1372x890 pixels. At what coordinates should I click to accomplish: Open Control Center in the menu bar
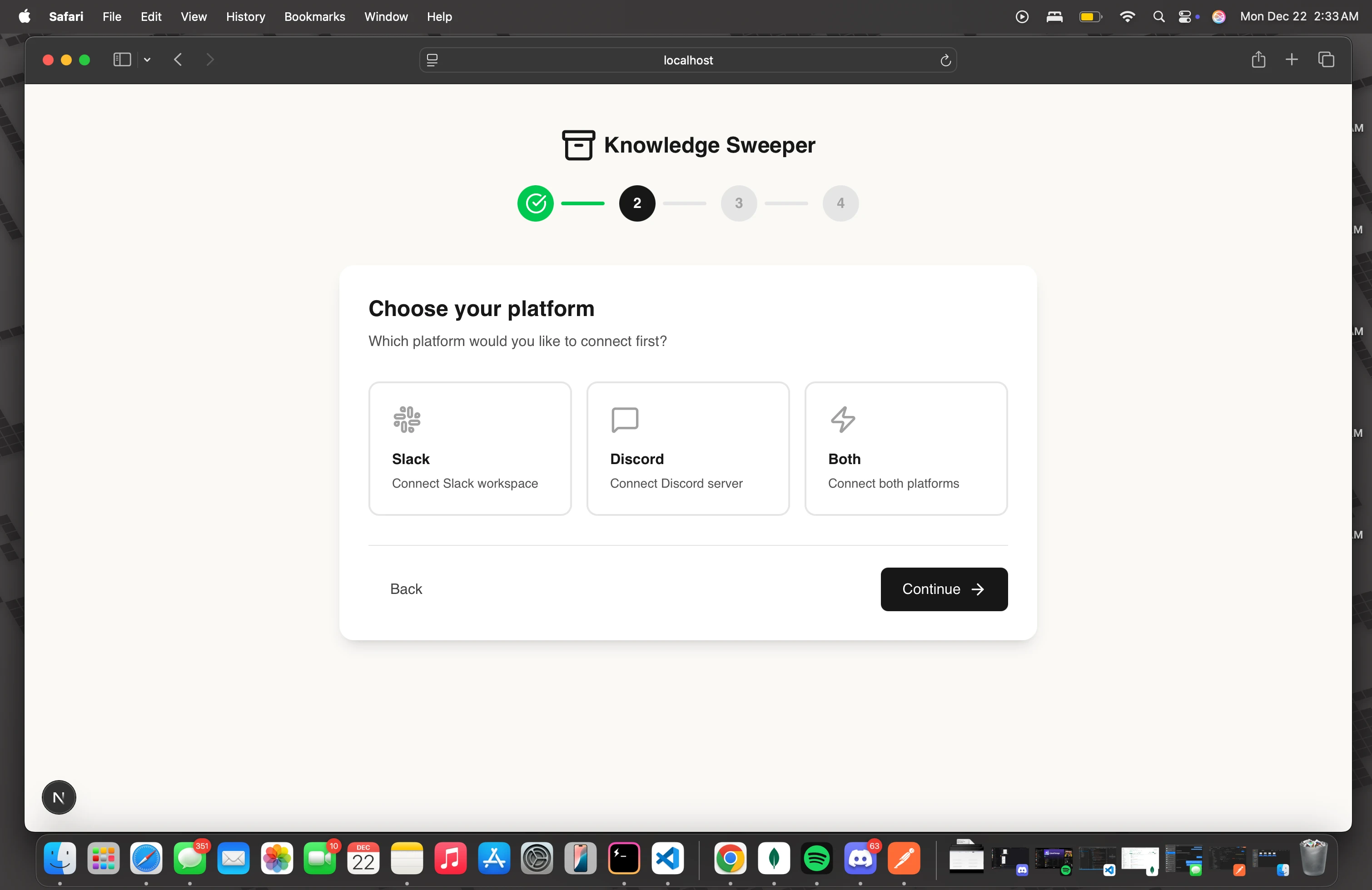1185,16
